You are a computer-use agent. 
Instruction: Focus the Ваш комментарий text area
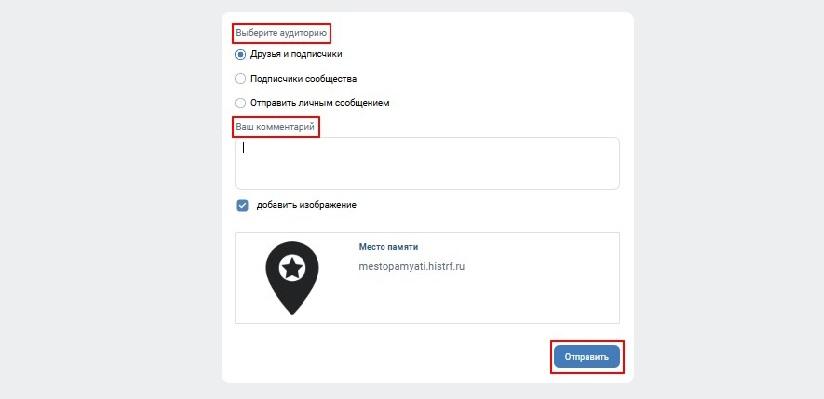coord(427,163)
